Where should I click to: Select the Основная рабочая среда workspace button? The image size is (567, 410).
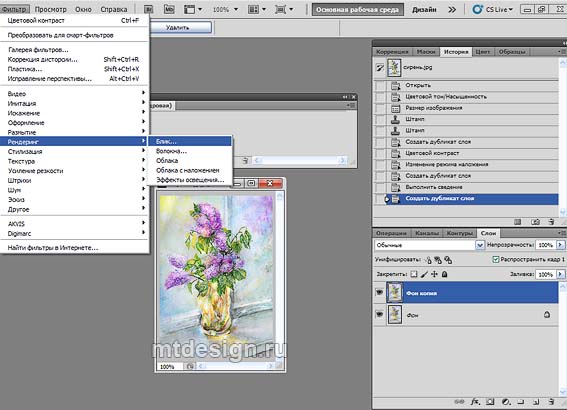357,10
